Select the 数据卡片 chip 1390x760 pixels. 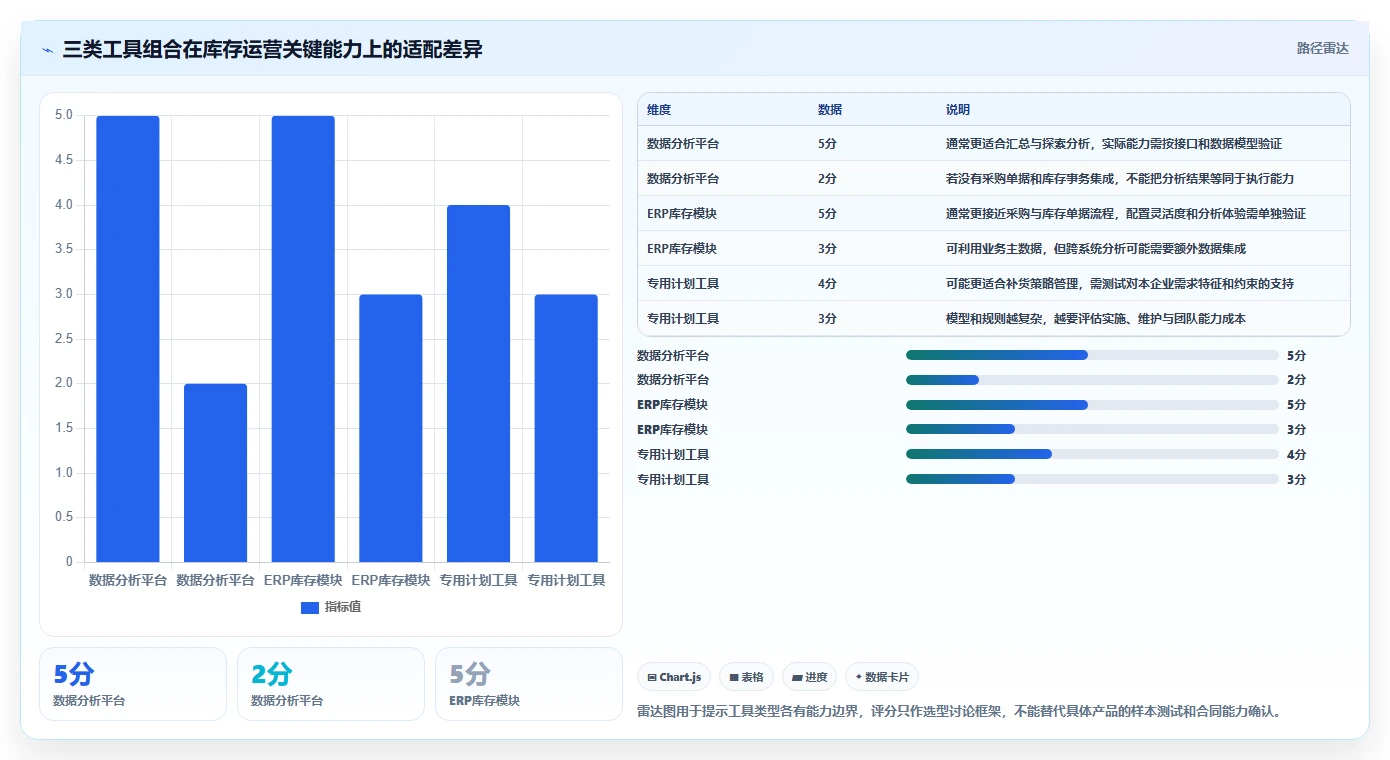pyautogui.click(x=882, y=677)
